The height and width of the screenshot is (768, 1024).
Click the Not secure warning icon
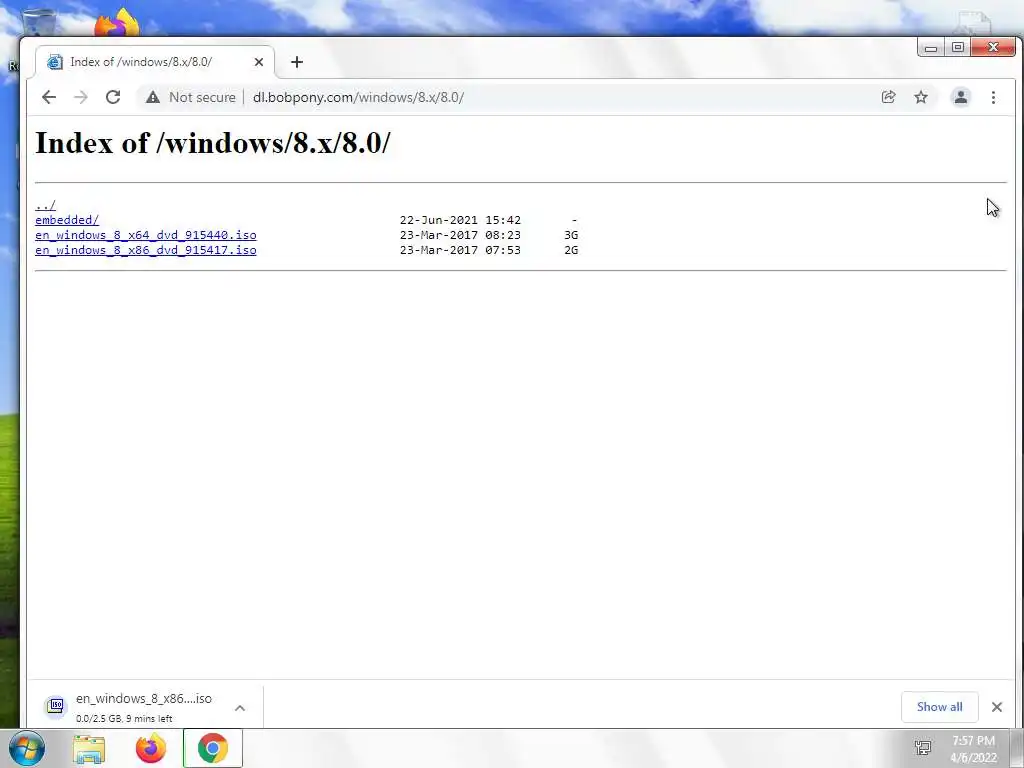[153, 97]
